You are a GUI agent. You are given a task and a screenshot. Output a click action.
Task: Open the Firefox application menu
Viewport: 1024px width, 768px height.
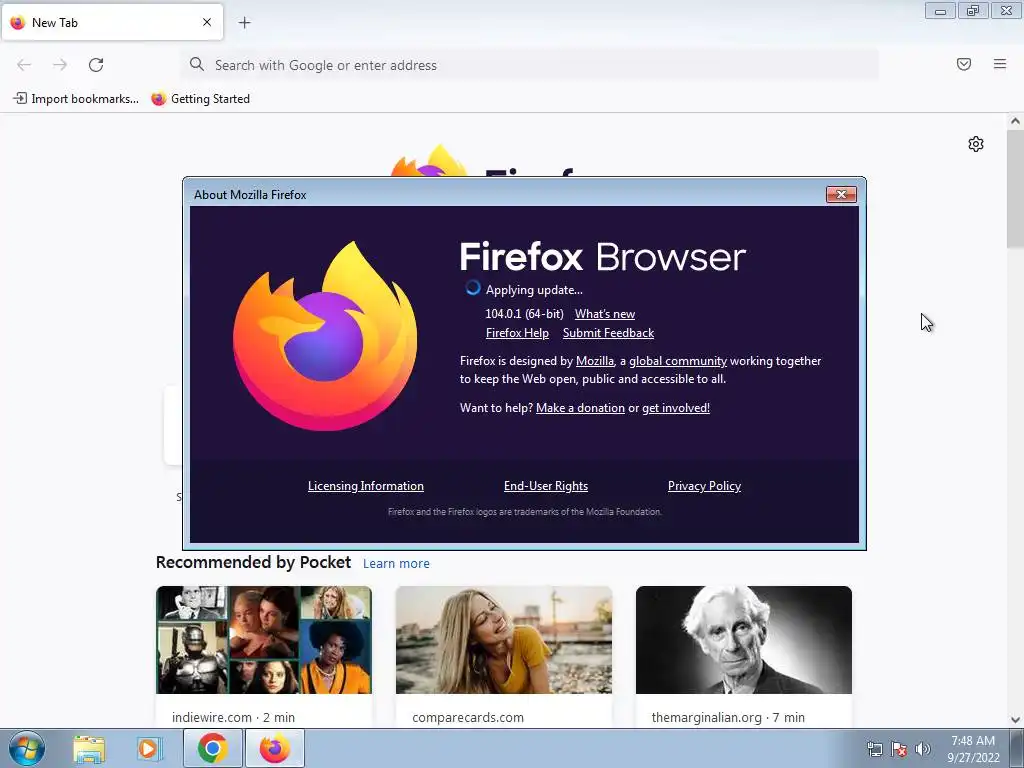[1000, 64]
